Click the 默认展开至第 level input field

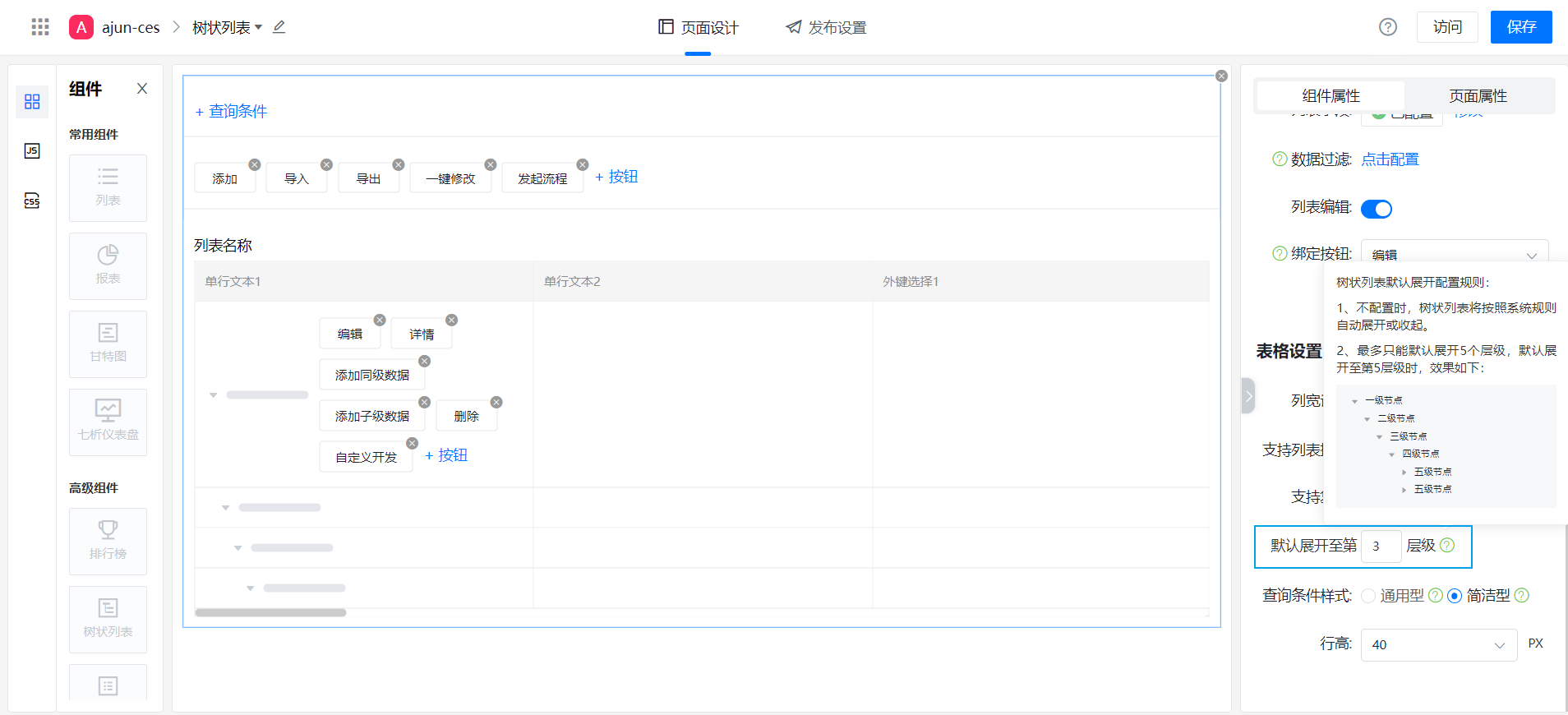pos(1381,547)
